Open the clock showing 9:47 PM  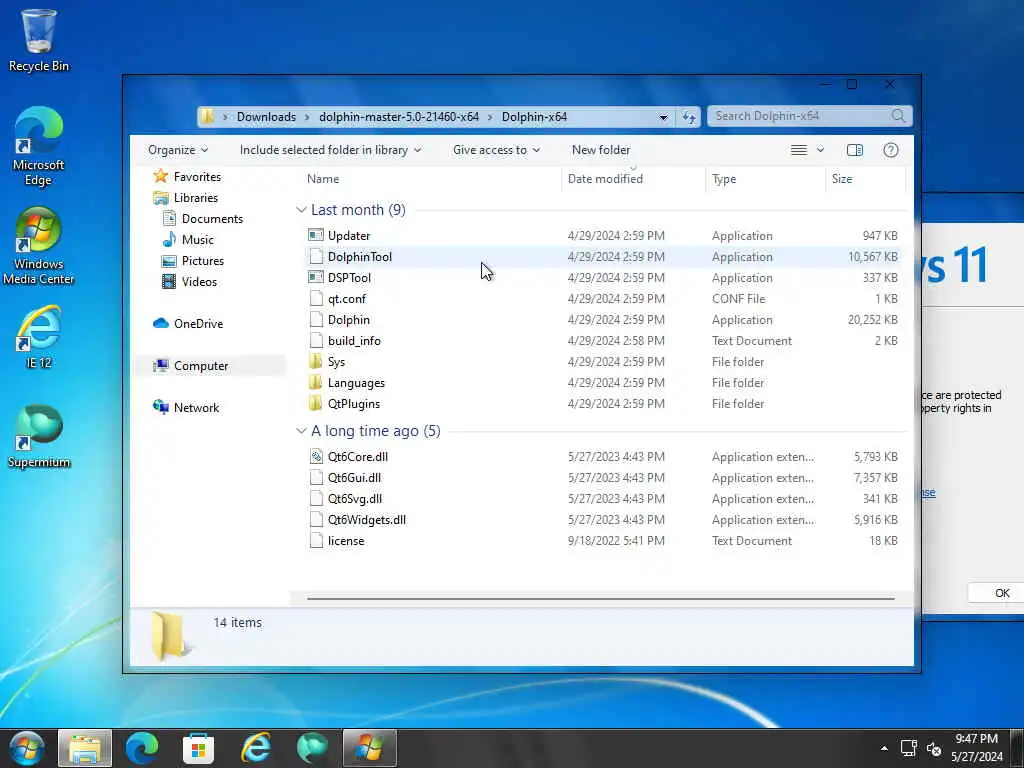point(976,748)
